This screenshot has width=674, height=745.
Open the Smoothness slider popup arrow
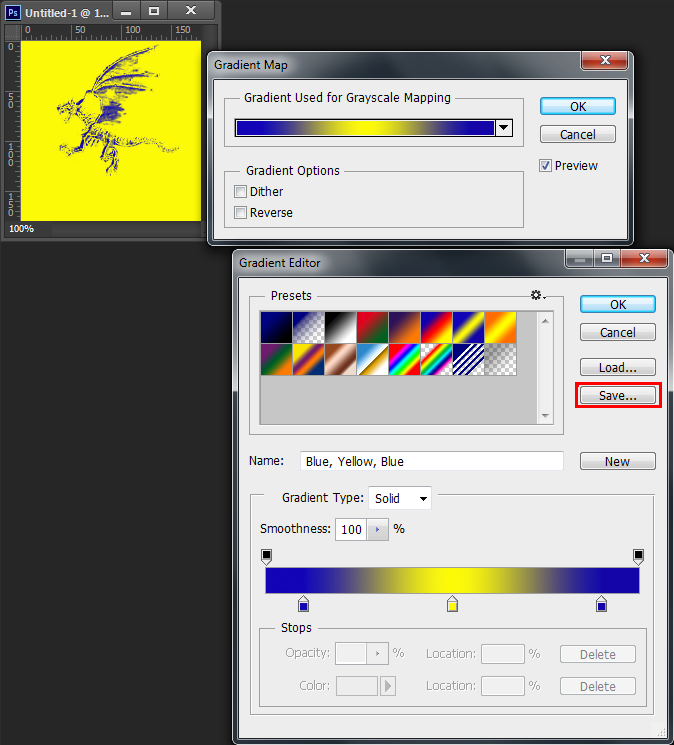click(378, 529)
